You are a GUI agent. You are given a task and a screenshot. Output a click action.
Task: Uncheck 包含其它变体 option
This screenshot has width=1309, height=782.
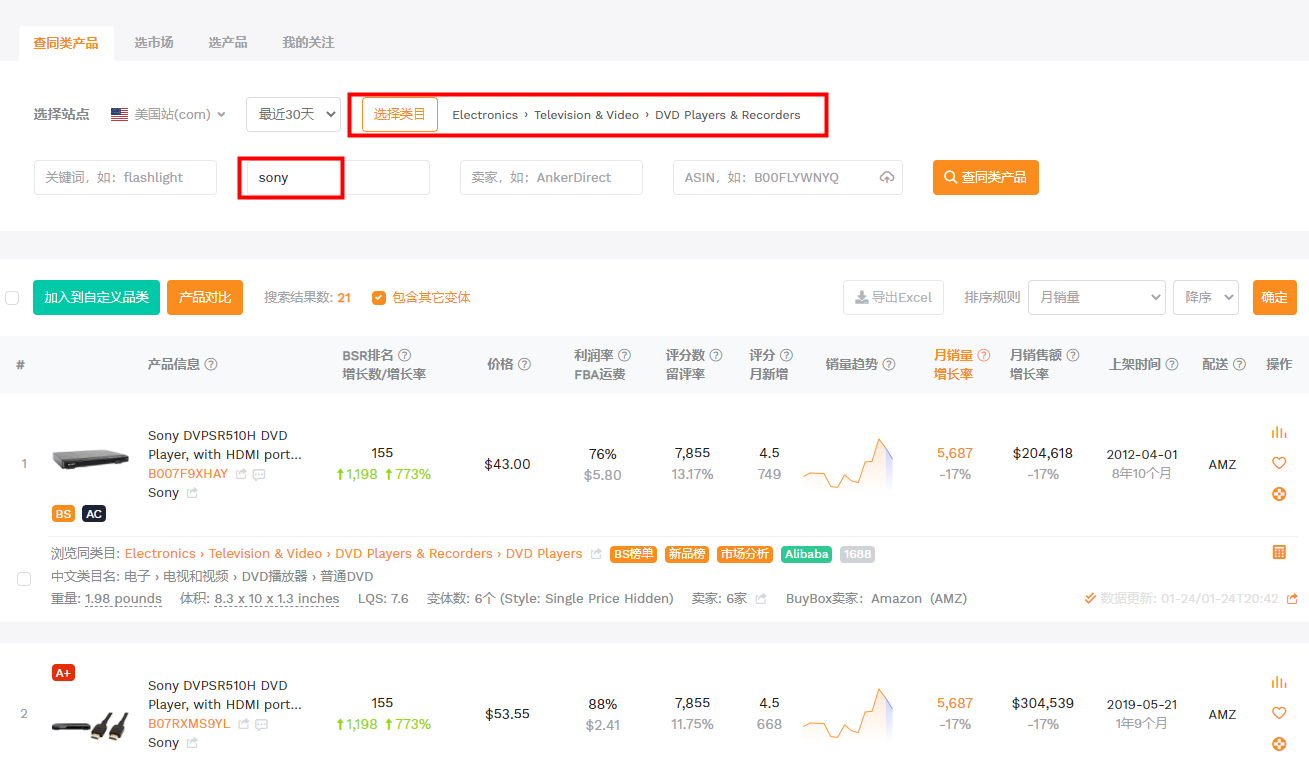click(379, 298)
